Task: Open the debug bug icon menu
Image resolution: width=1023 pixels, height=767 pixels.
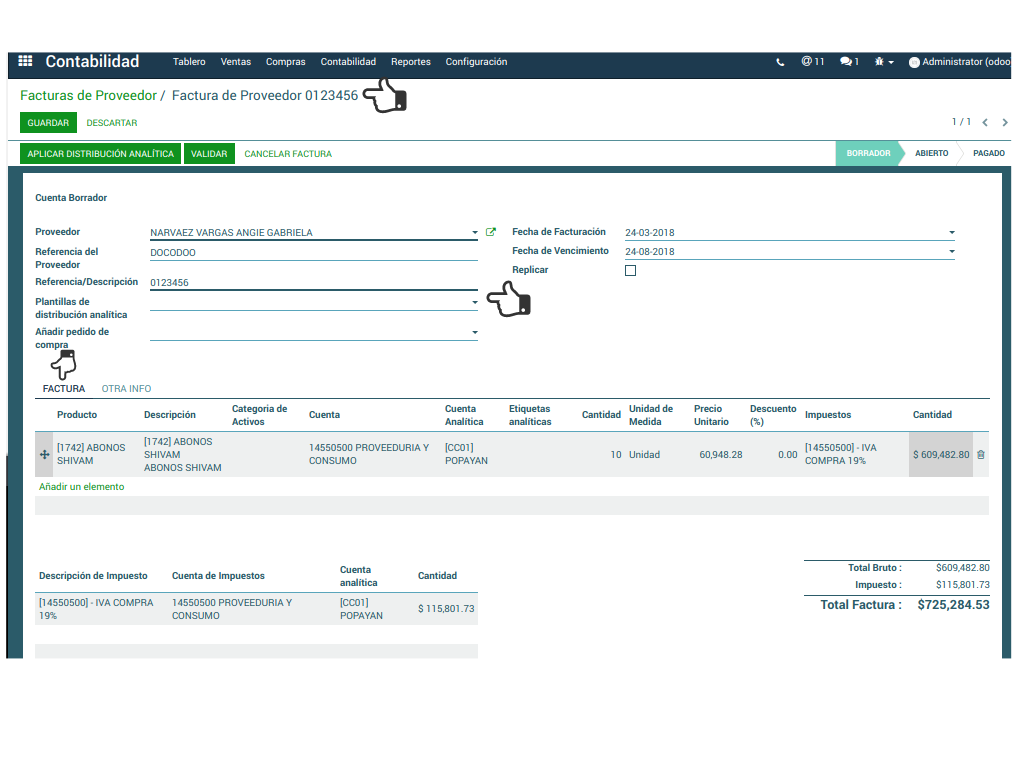Action: click(883, 62)
